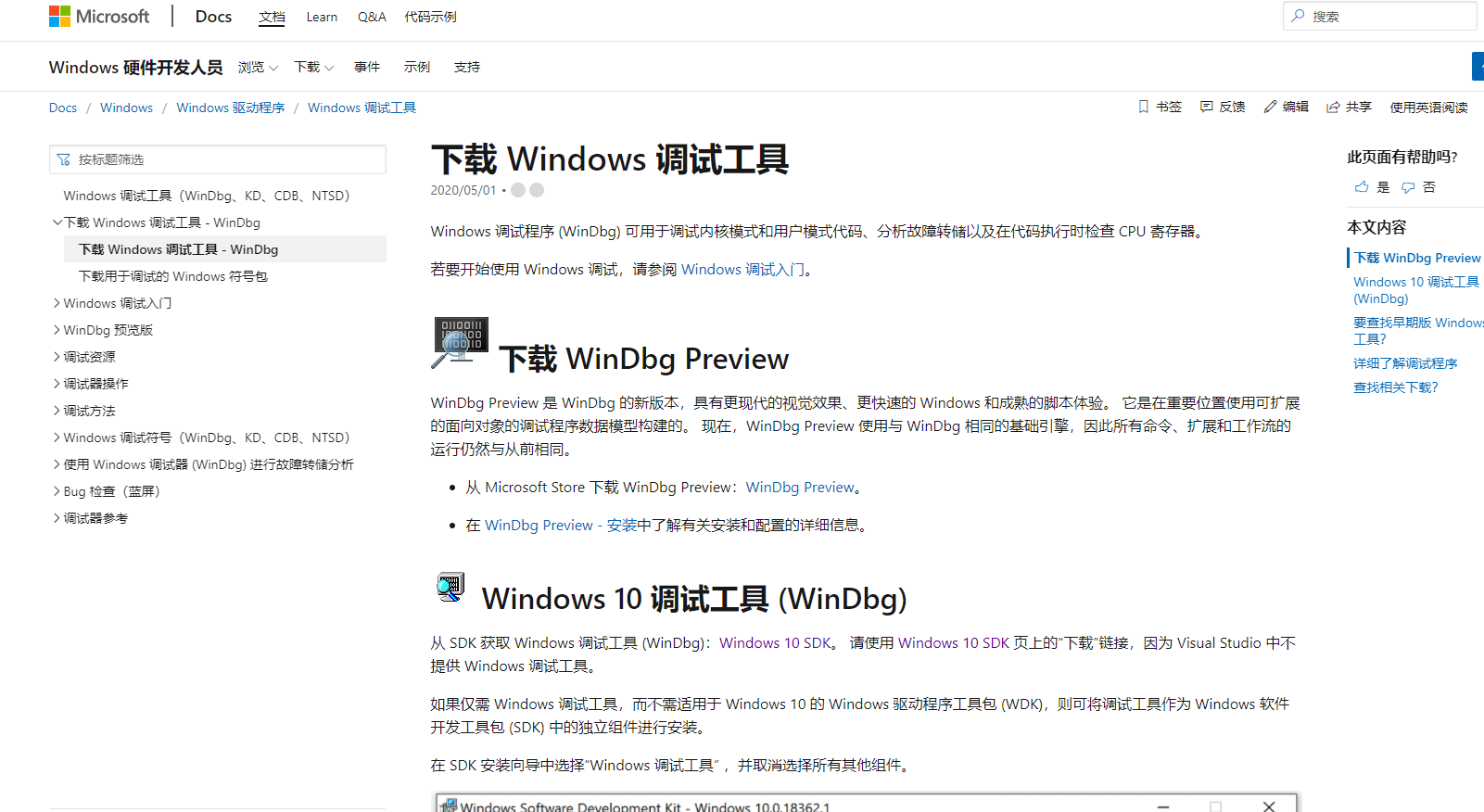This screenshot has height=812, width=1484.
Task: Click the search magnifier icon
Action: [x=1298, y=16]
